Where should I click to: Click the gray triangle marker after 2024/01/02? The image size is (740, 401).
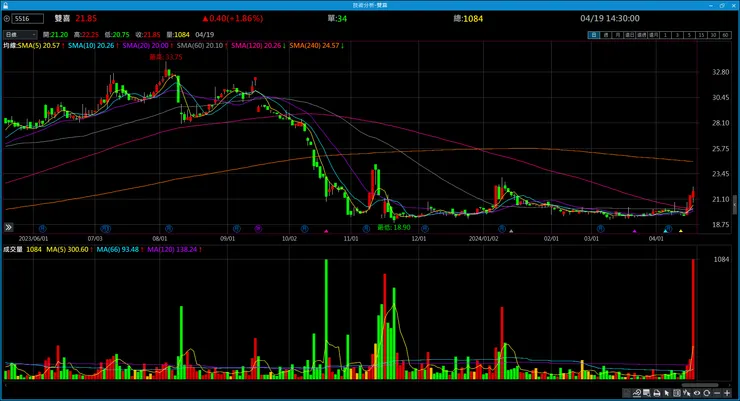[x=511, y=231]
